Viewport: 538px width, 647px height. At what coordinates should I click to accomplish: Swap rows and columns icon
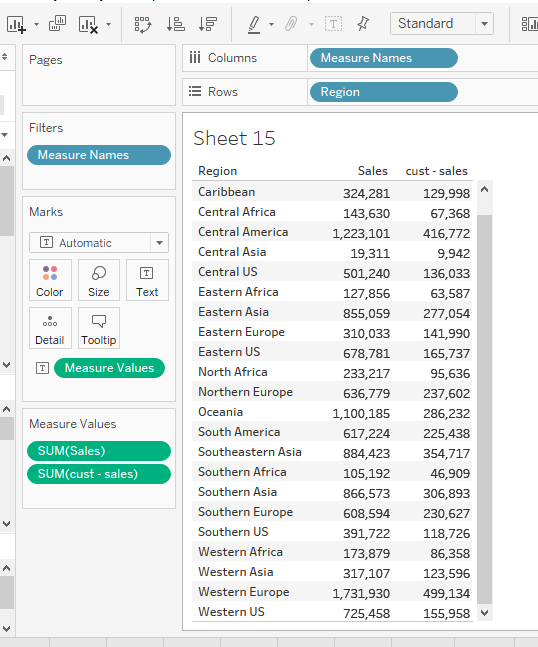(143, 24)
